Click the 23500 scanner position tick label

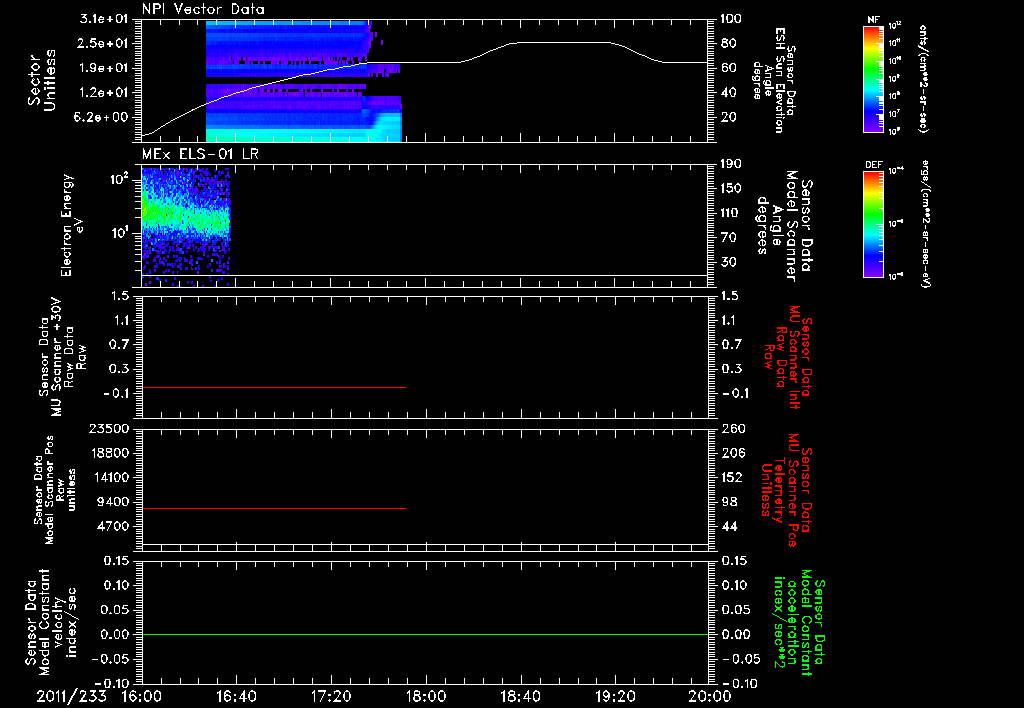click(109, 428)
